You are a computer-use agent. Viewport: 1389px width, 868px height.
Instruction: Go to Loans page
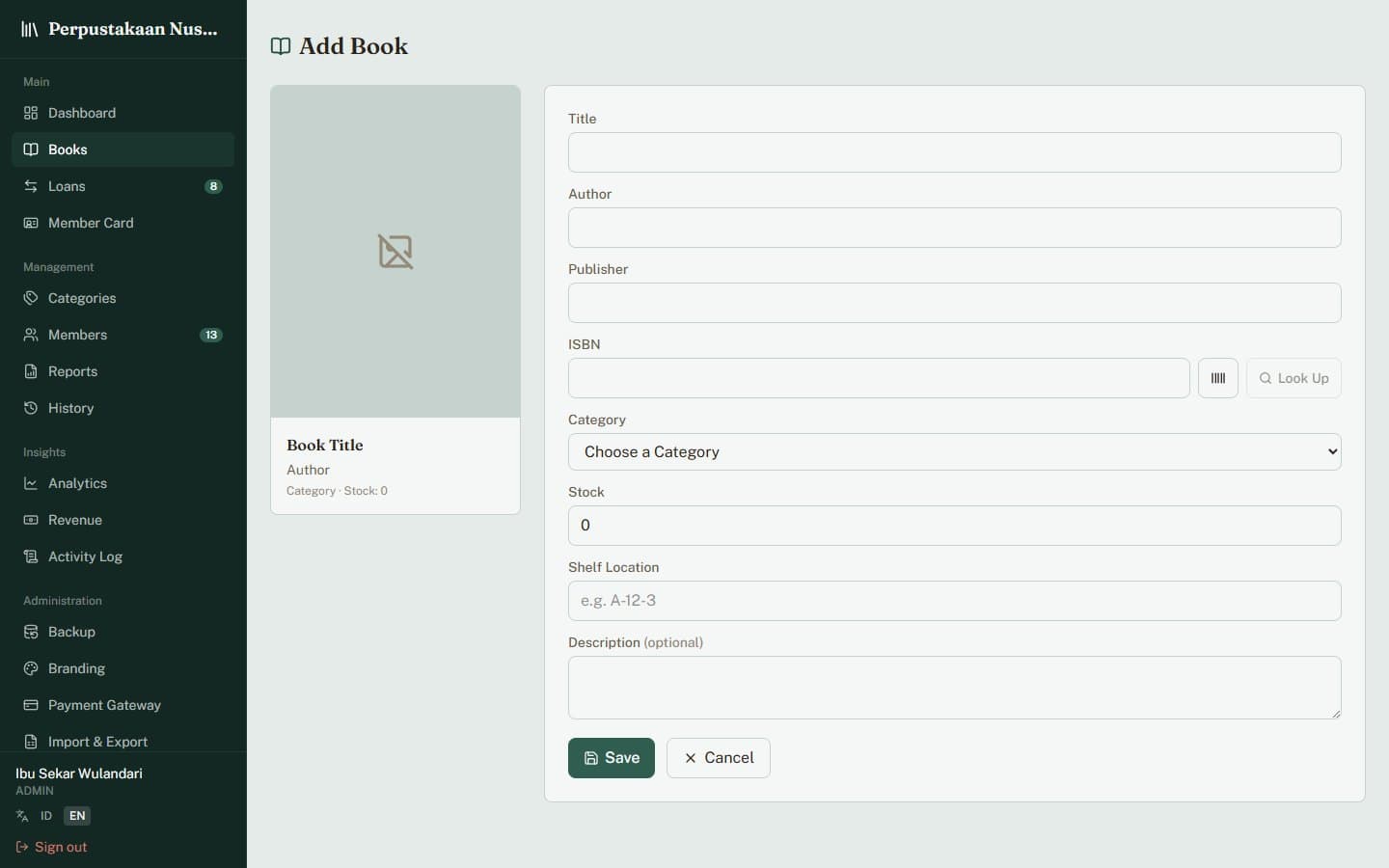tap(123, 186)
